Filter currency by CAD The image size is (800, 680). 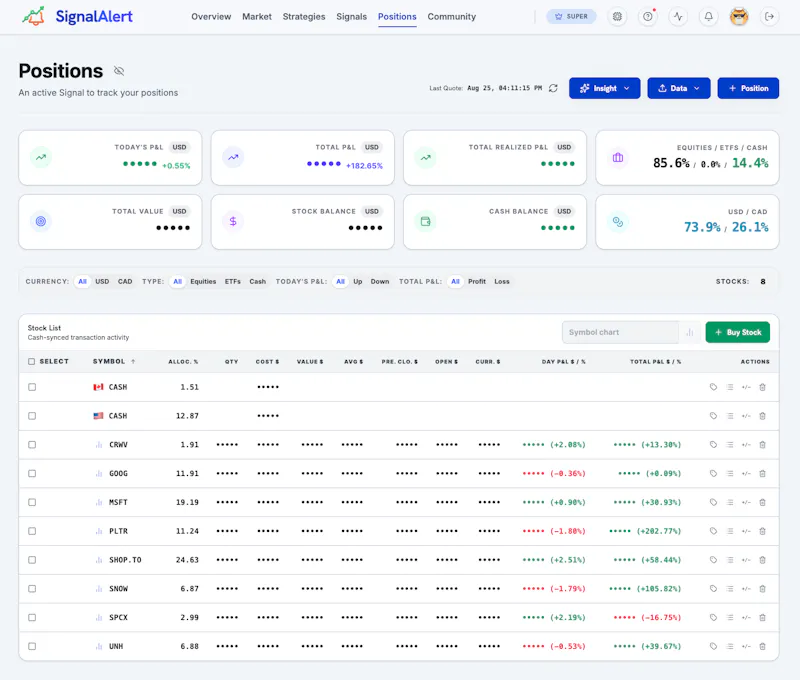[x=125, y=282]
